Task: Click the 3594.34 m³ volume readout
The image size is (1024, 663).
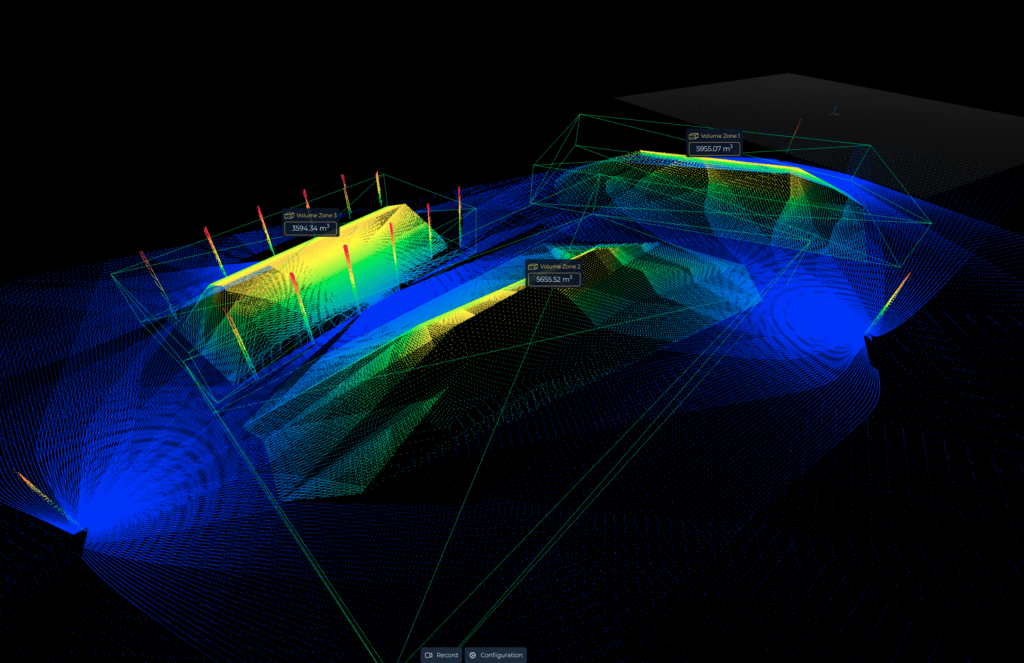Action: (310, 228)
